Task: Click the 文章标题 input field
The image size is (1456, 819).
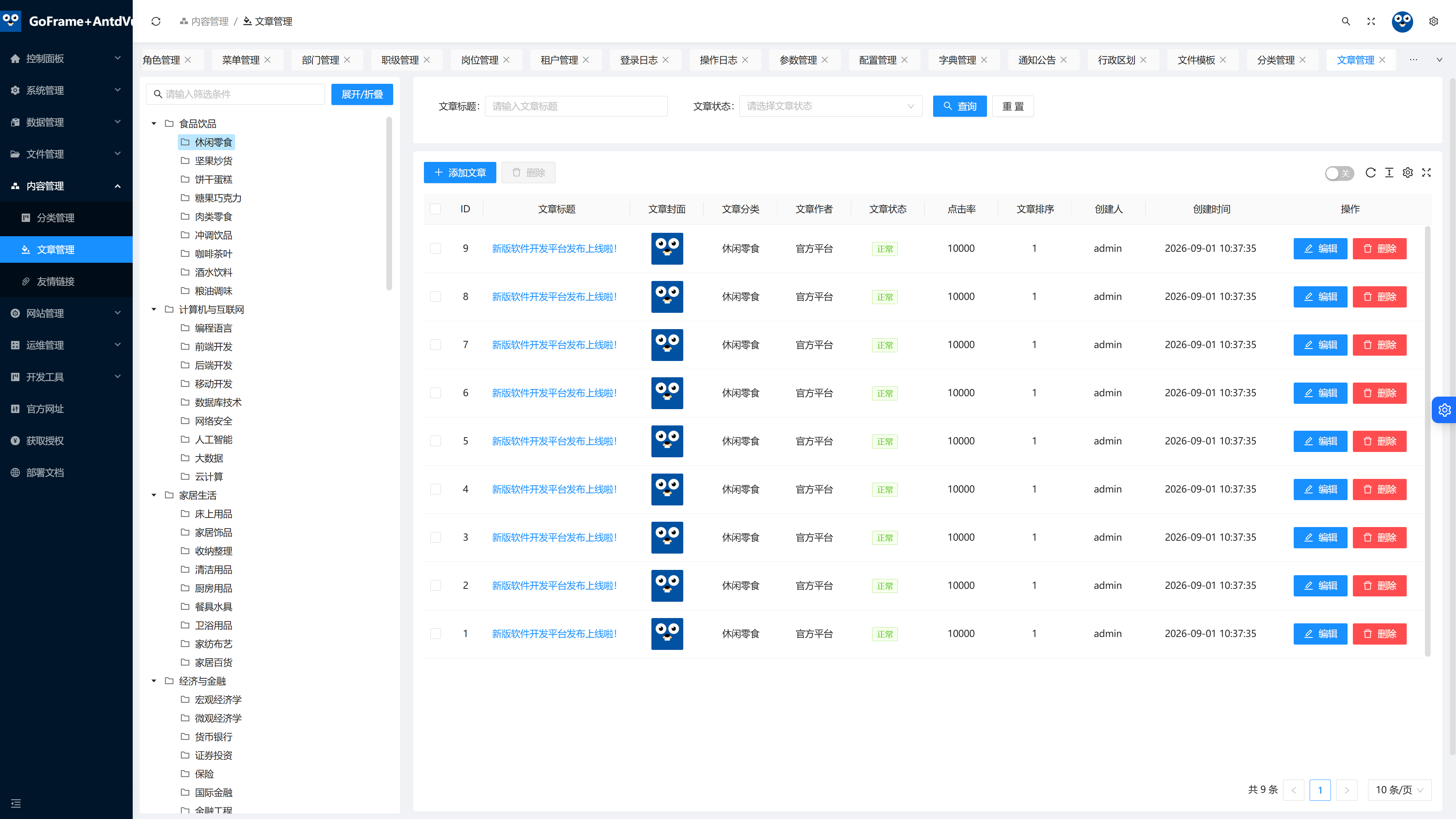Action: pyautogui.click(x=576, y=106)
